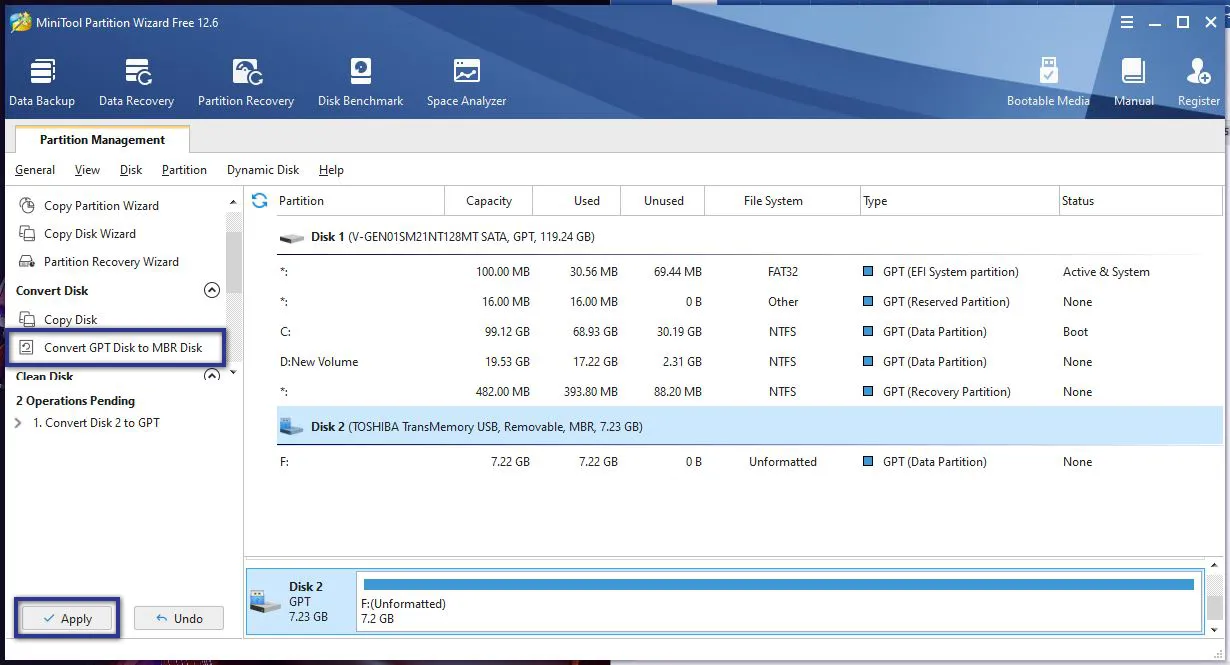1230x665 pixels.
Task: Apply the pending operations
Action: point(66,617)
